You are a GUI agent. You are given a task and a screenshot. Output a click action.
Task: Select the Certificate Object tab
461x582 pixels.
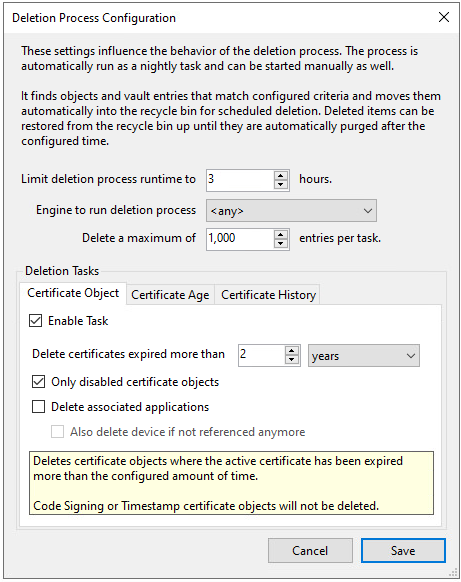point(73,293)
